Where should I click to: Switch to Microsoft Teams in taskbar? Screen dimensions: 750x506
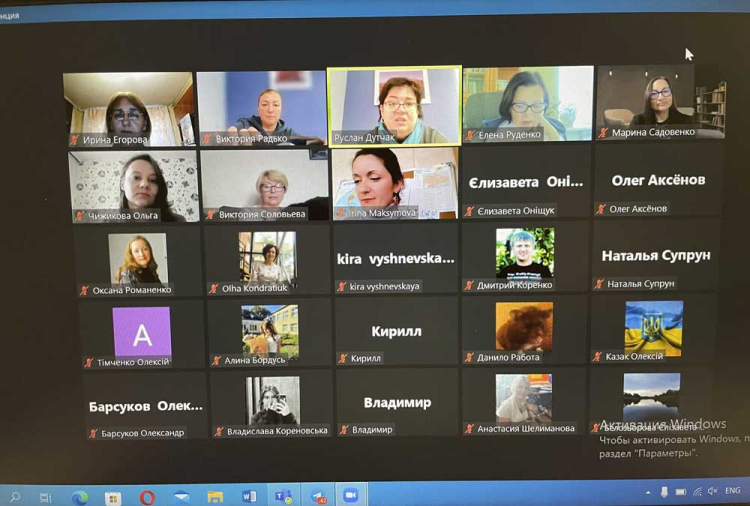pos(283,496)
